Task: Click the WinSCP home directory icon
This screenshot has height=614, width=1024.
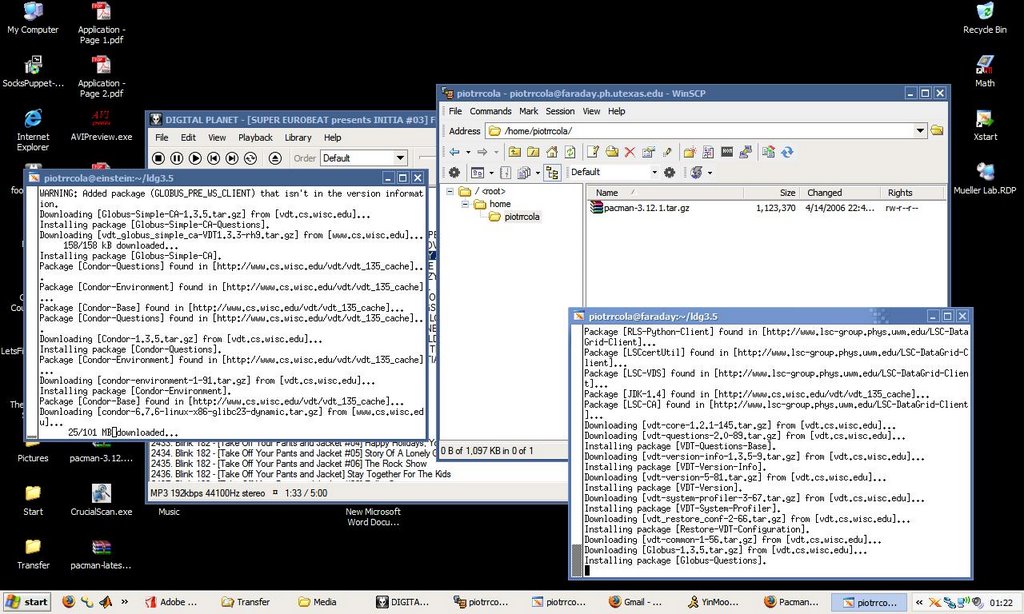Action: pos(552,152)
